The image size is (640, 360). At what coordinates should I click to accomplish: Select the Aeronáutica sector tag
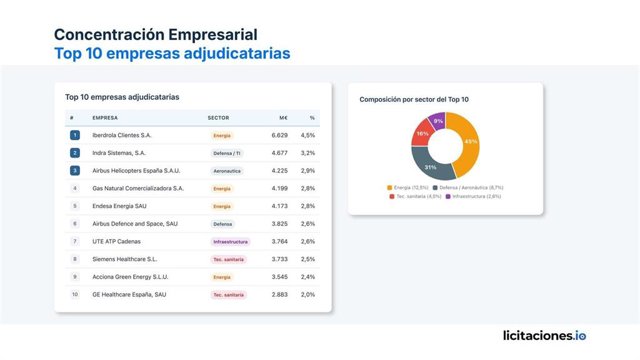point(227,171)
